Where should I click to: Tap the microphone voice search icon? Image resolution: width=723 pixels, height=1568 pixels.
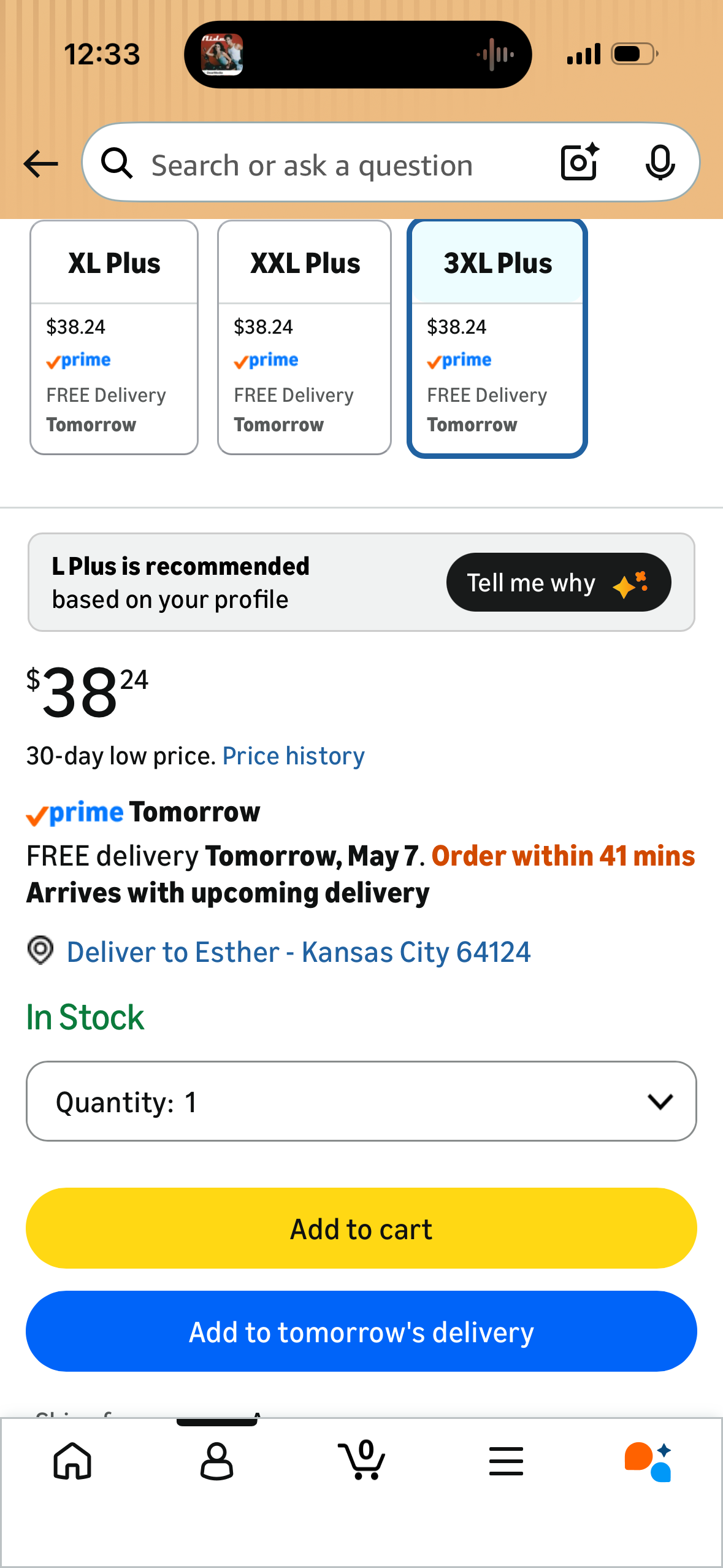pyautogui.click(x=660, y=163)
